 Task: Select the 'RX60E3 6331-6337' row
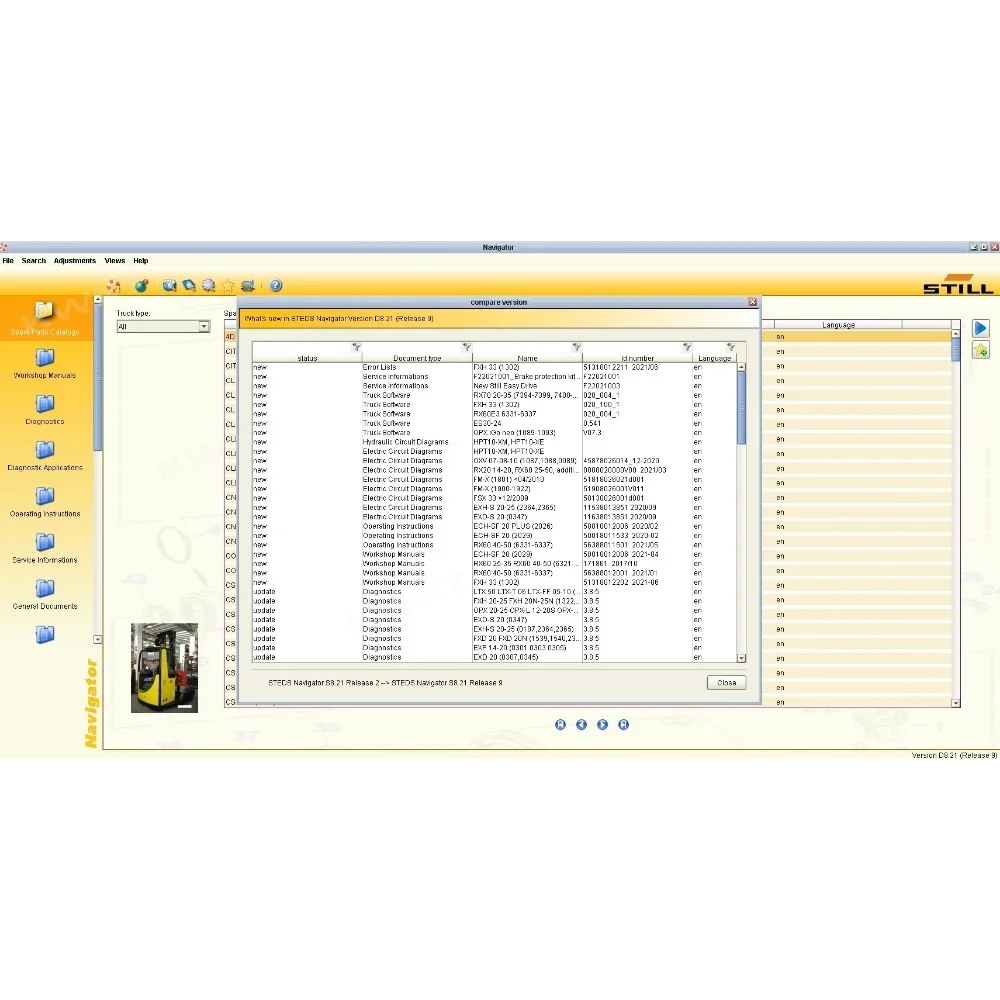[x=495, y=414]
